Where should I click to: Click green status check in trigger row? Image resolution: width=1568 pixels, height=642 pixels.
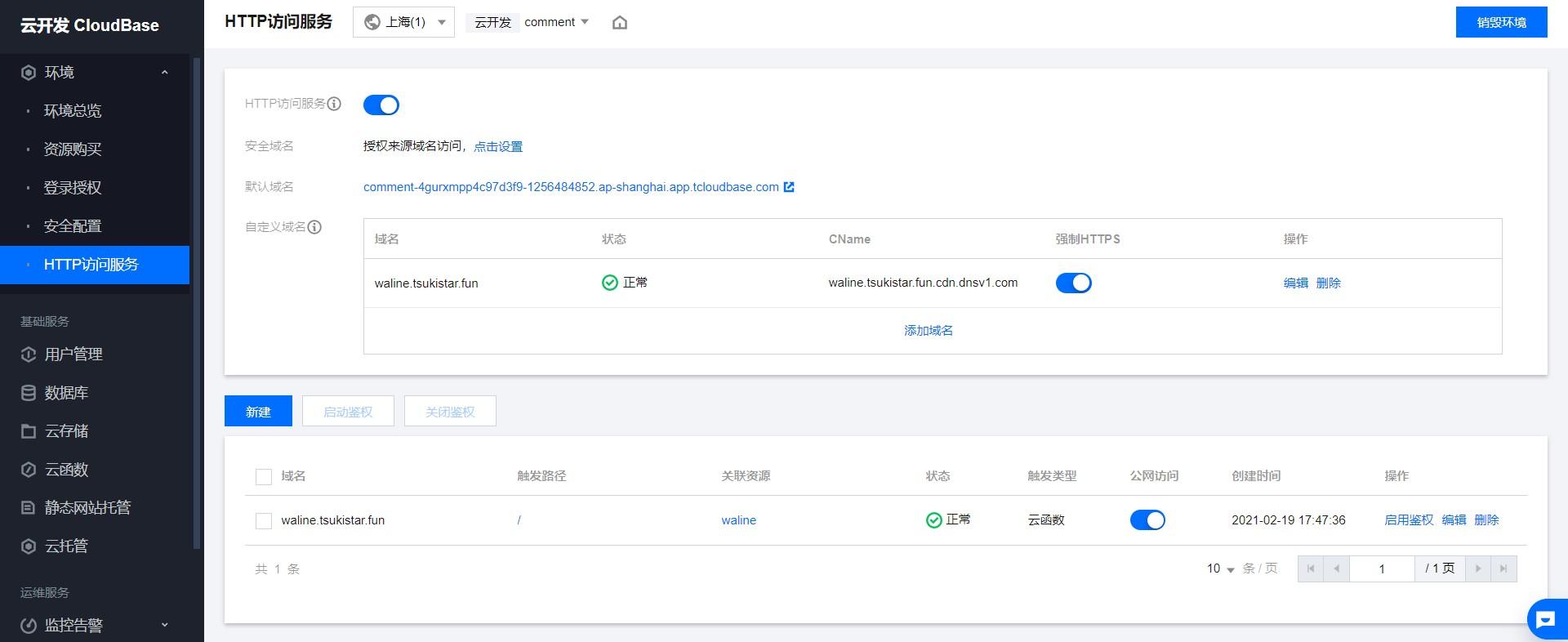(x=934, y=520)
